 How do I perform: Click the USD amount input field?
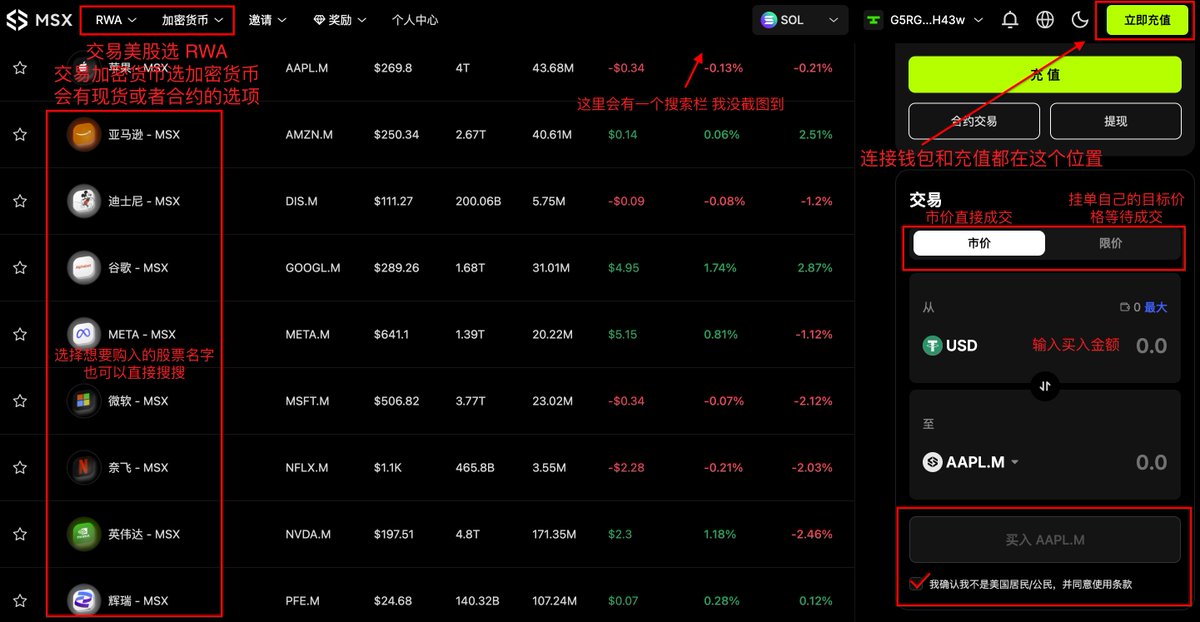(1149, 346)
